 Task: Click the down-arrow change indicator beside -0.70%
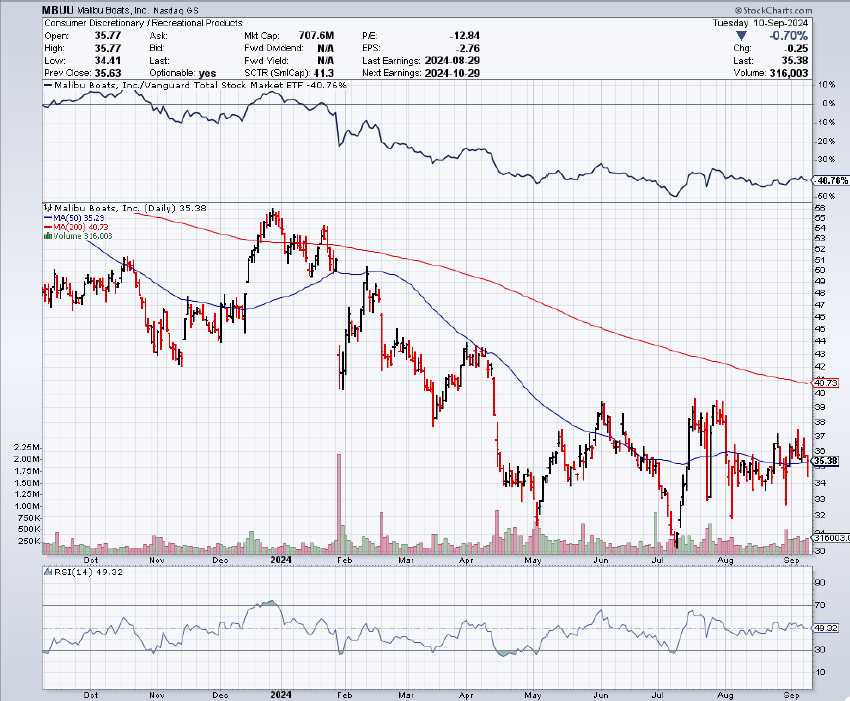742,36
